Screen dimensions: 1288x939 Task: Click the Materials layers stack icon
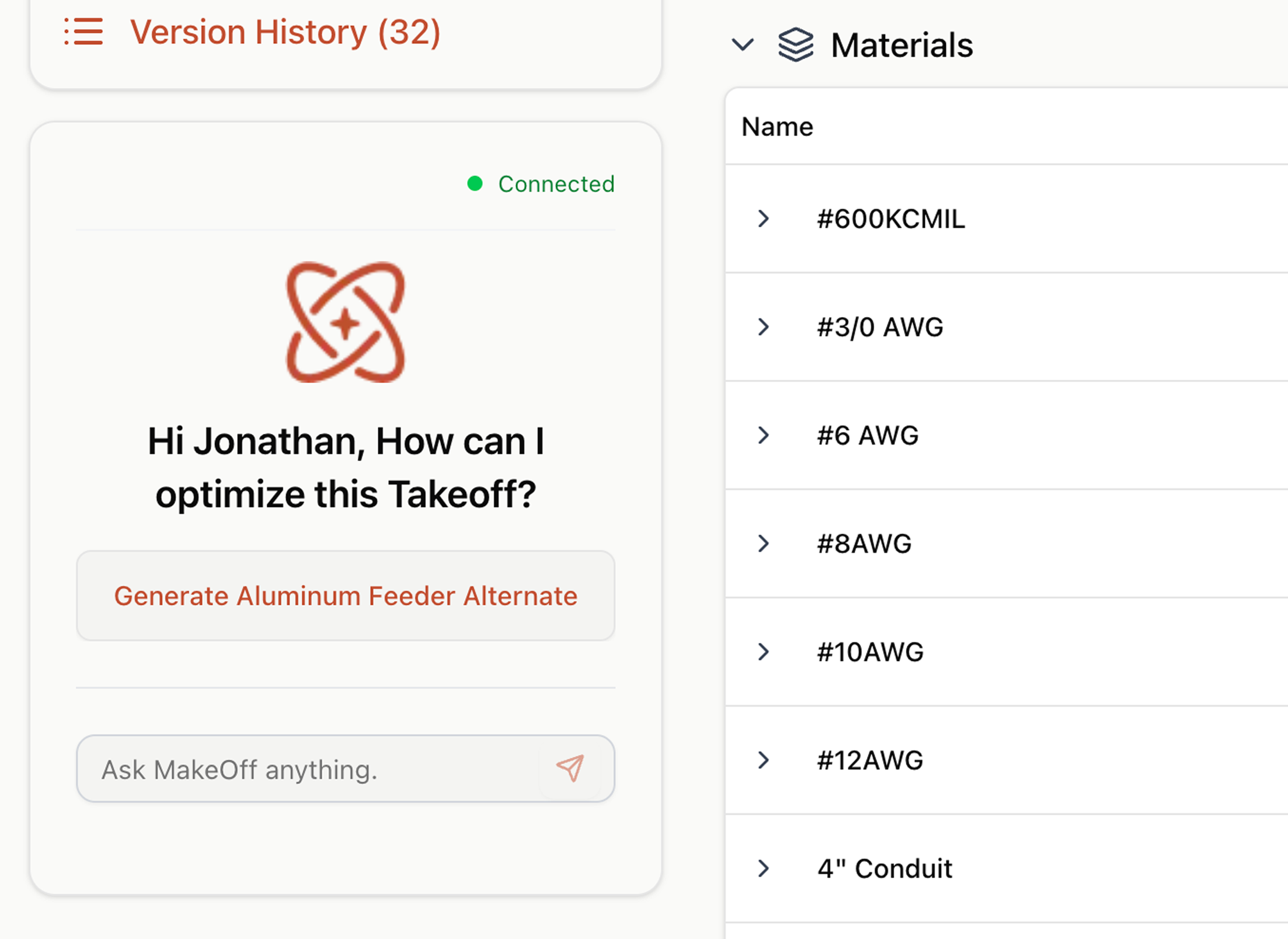pyautogui.click(x=796, y=44)
